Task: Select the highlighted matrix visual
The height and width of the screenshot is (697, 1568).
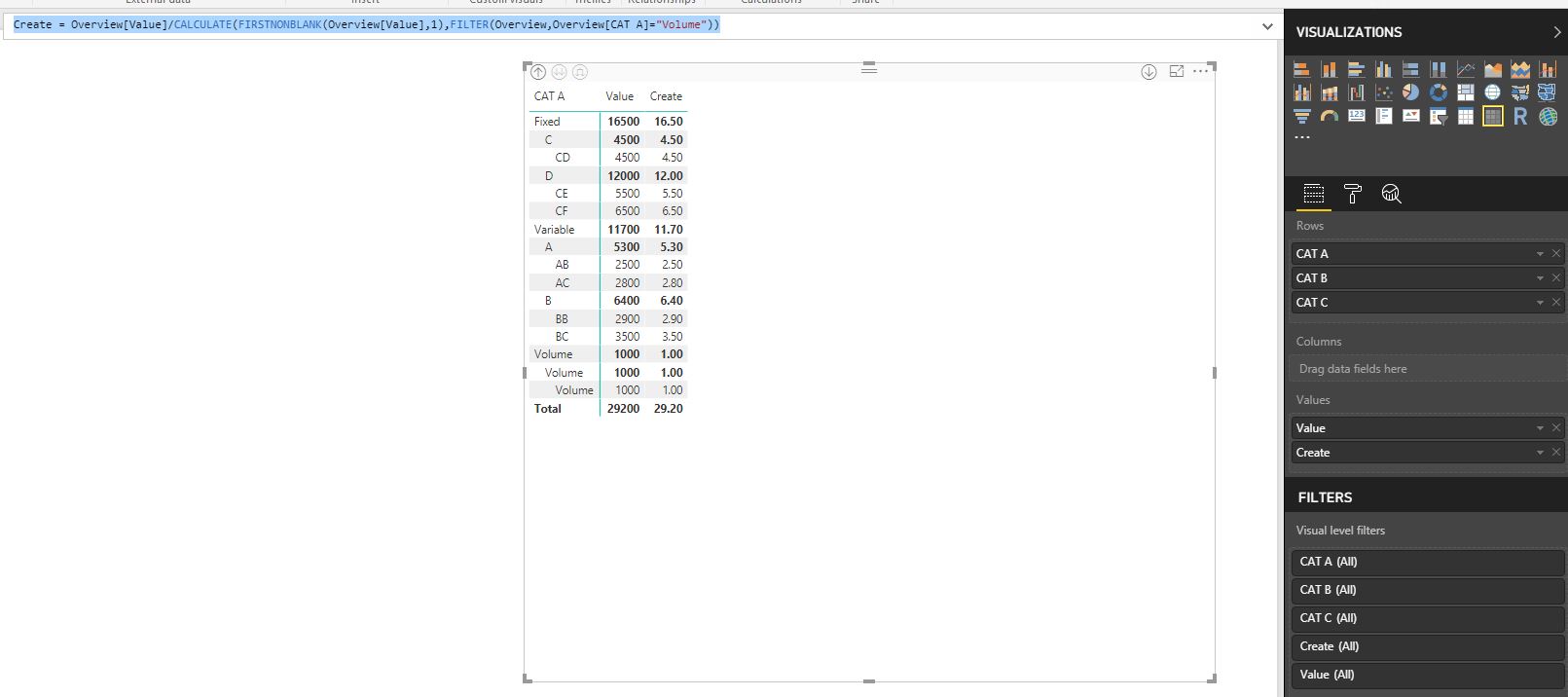Action: coord(1493,116)
